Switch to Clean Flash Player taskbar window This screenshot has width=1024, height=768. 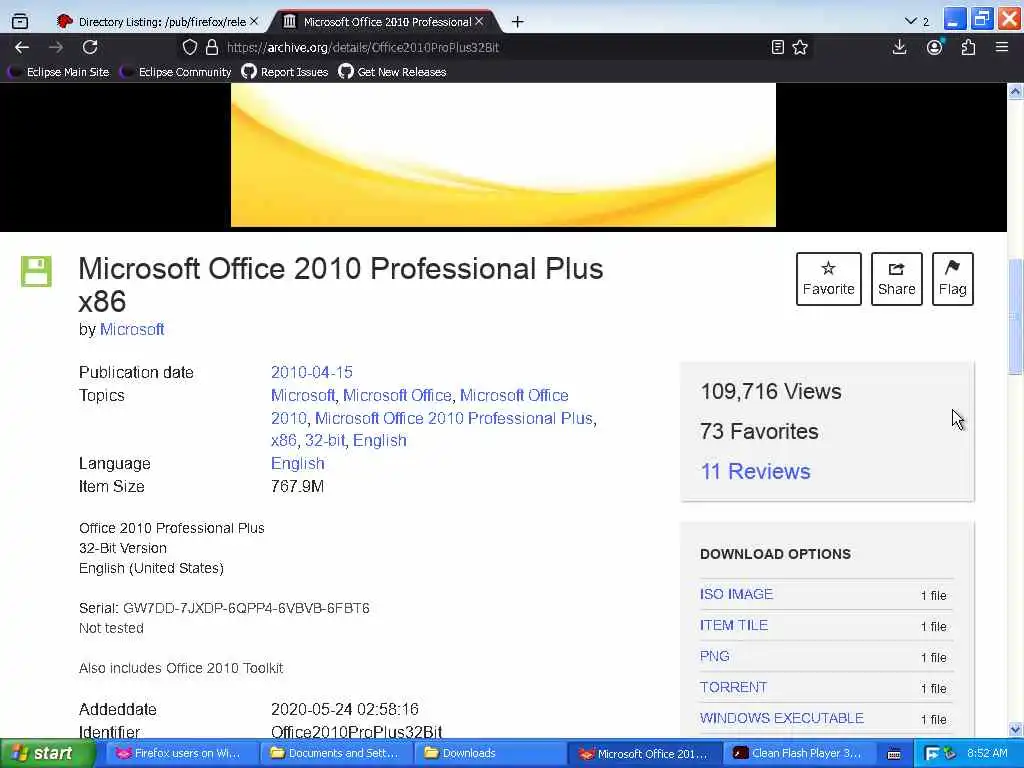[x=799, y=753]
